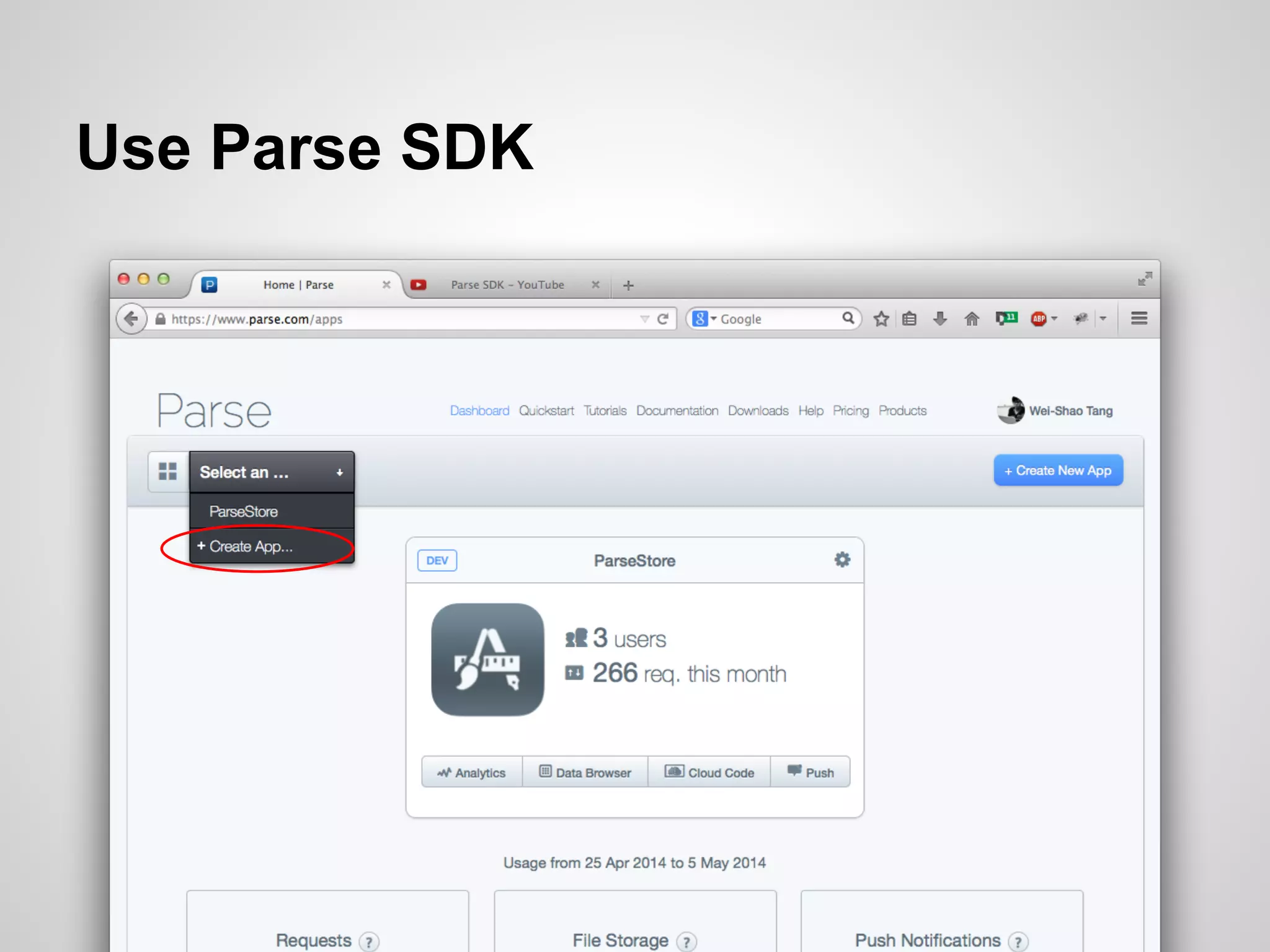This screenshot has height=952, width=1270.
Task: Open the Firefox hamburger menu
Action: coord(1139,318)
